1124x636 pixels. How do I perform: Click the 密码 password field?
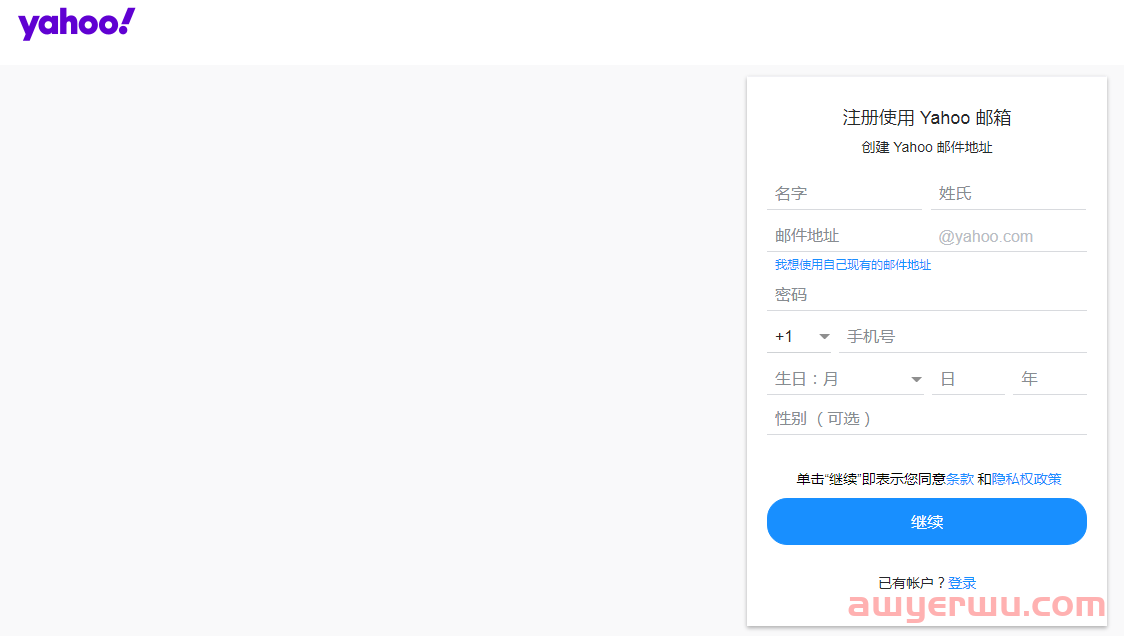926,295
